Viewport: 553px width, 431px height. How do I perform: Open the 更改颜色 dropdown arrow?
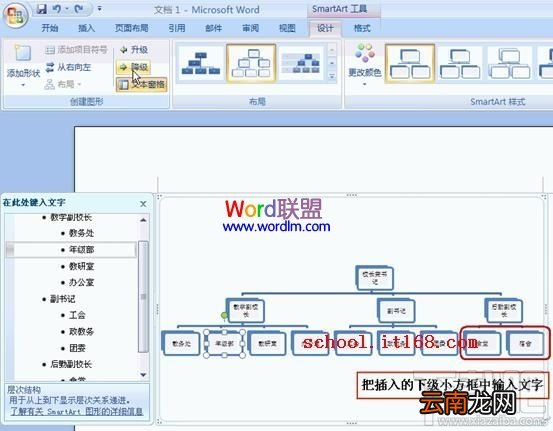pyautogui.click(x=365, y=85)
